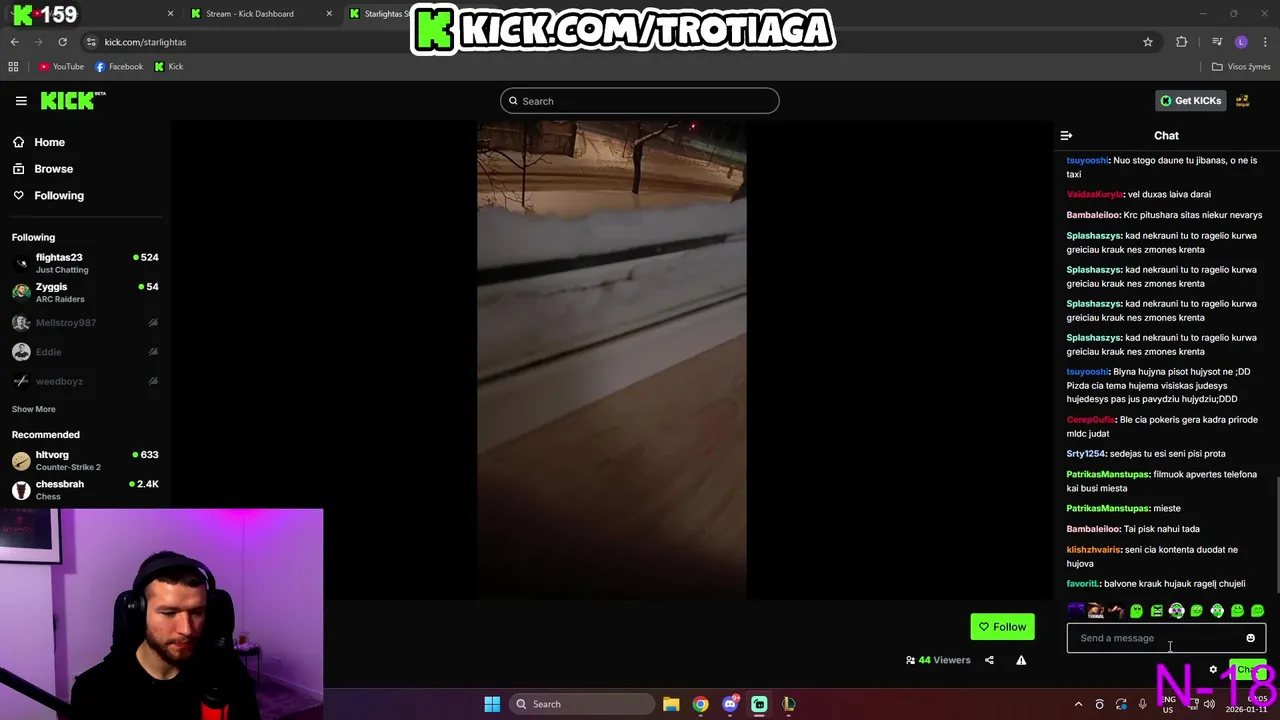Open Chrome profile avatar L

coord(1241,42)
